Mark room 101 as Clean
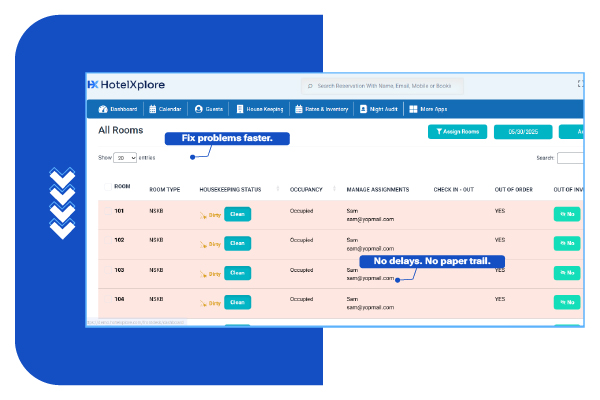 tap(238, 214)
